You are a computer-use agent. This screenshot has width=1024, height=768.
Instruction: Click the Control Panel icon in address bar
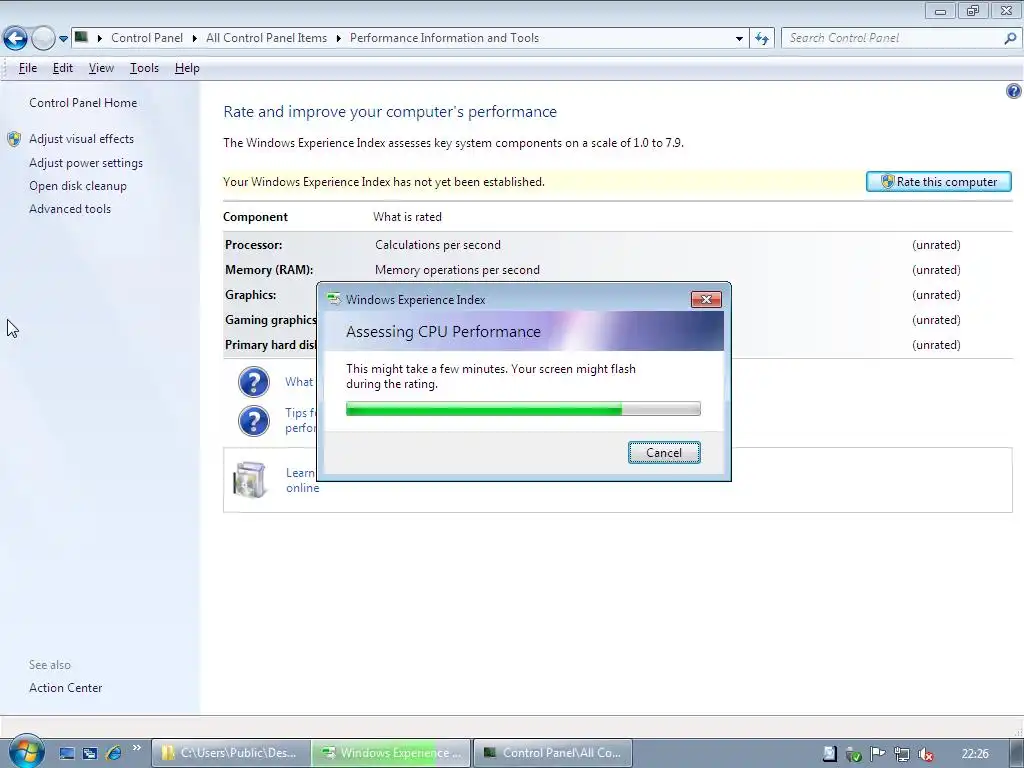(81, 37)
